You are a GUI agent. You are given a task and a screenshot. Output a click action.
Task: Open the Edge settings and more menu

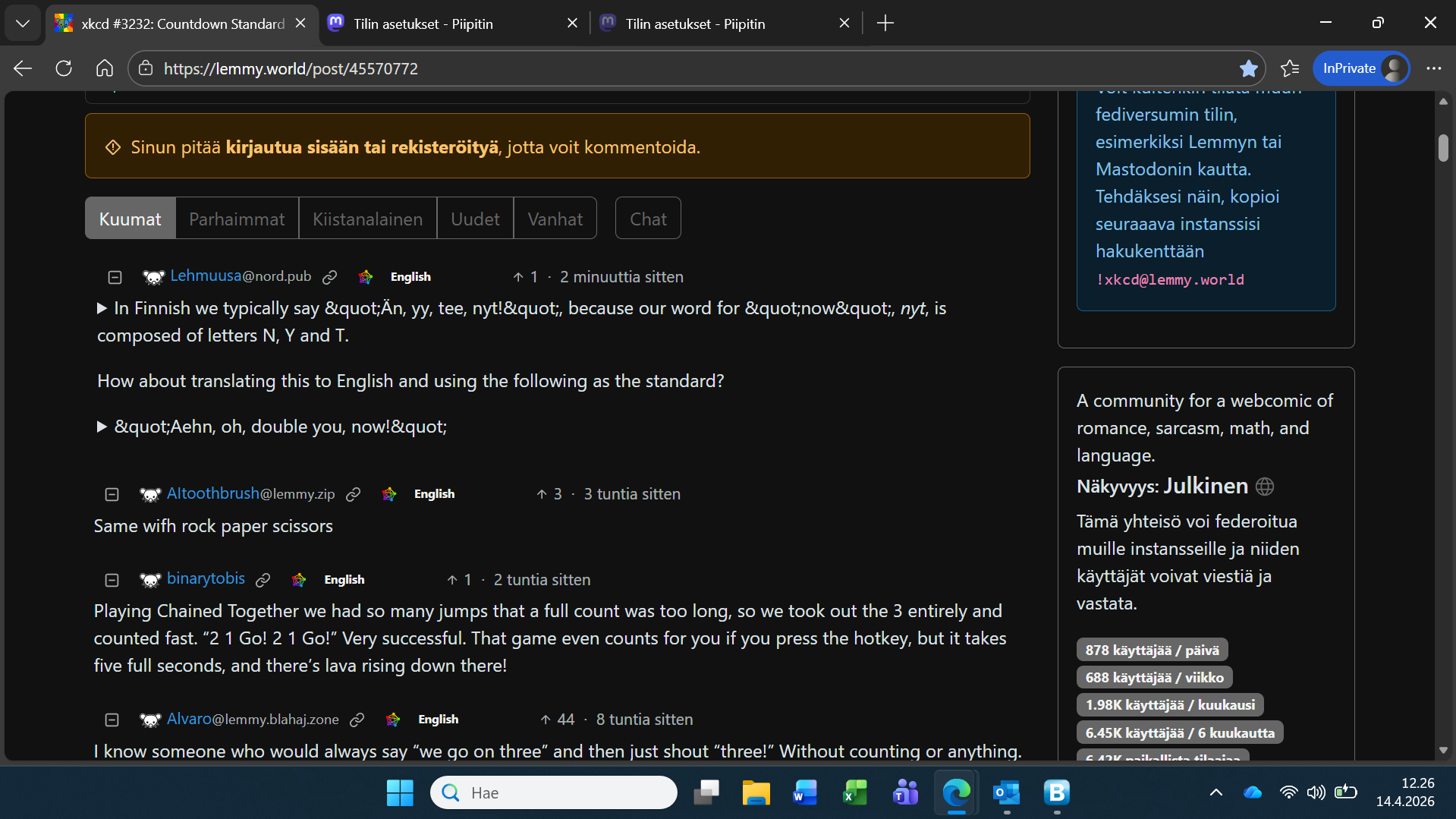[1433, 69]
